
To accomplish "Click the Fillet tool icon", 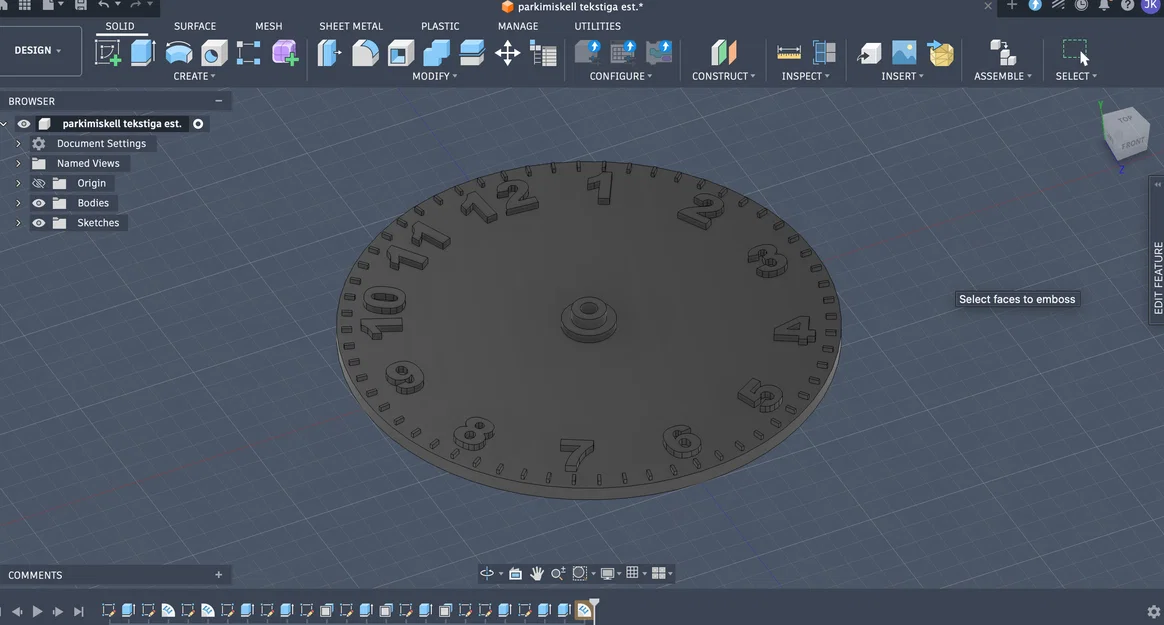I will pos(364,53).
